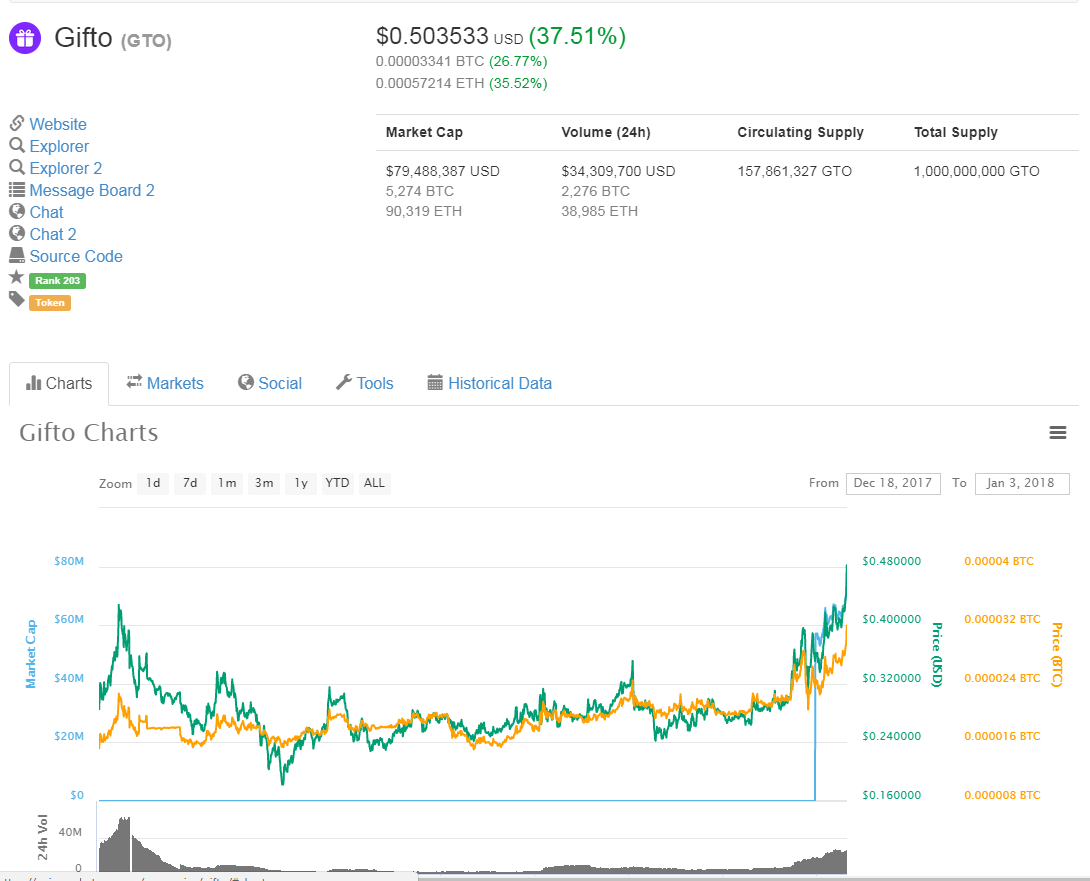
Task: Open the Explorer link
Action: pyautogui.click(x=59, y=146)
